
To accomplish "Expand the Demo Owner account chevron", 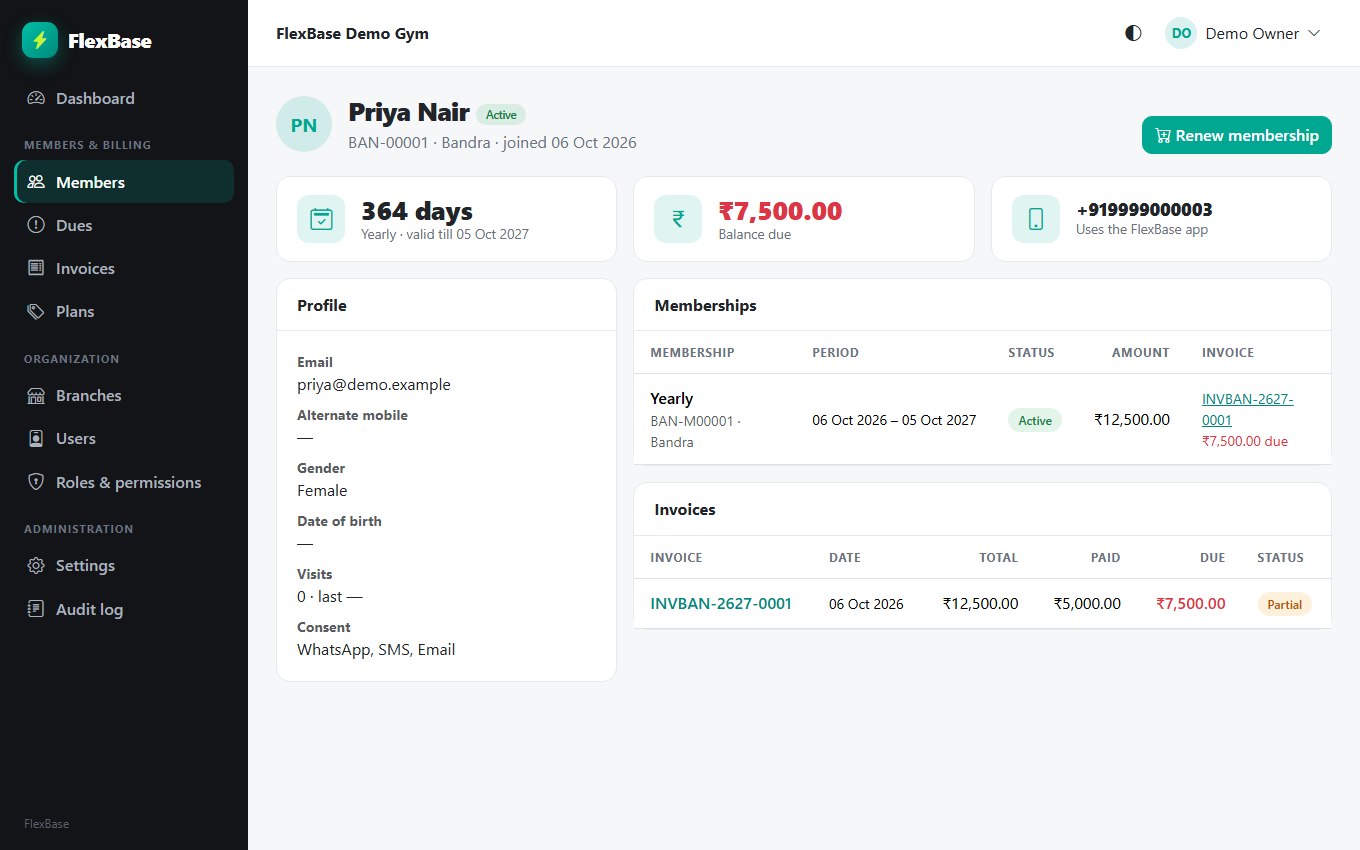I will click(x=1314, y=33).
